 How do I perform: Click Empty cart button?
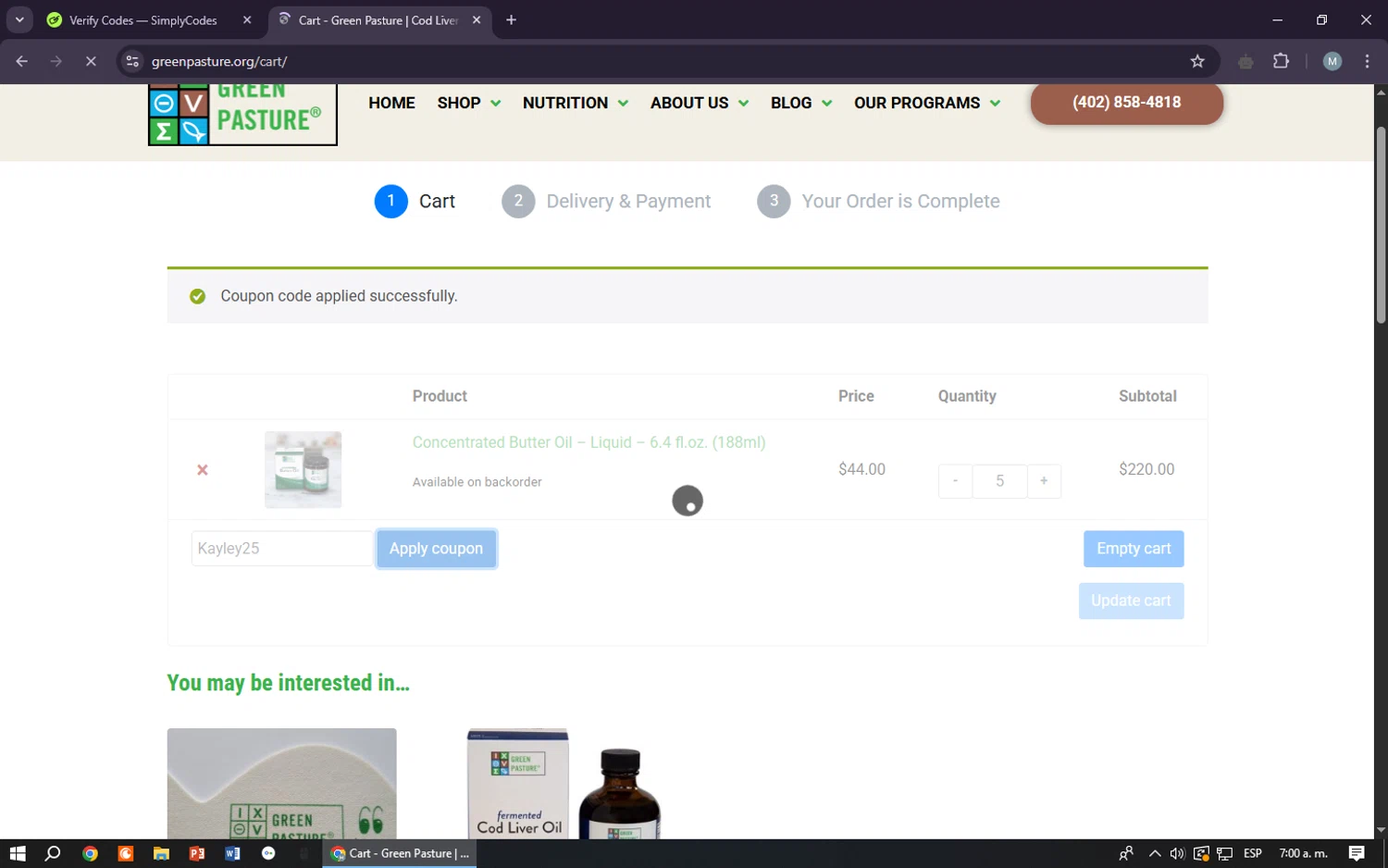(1134, 549)
